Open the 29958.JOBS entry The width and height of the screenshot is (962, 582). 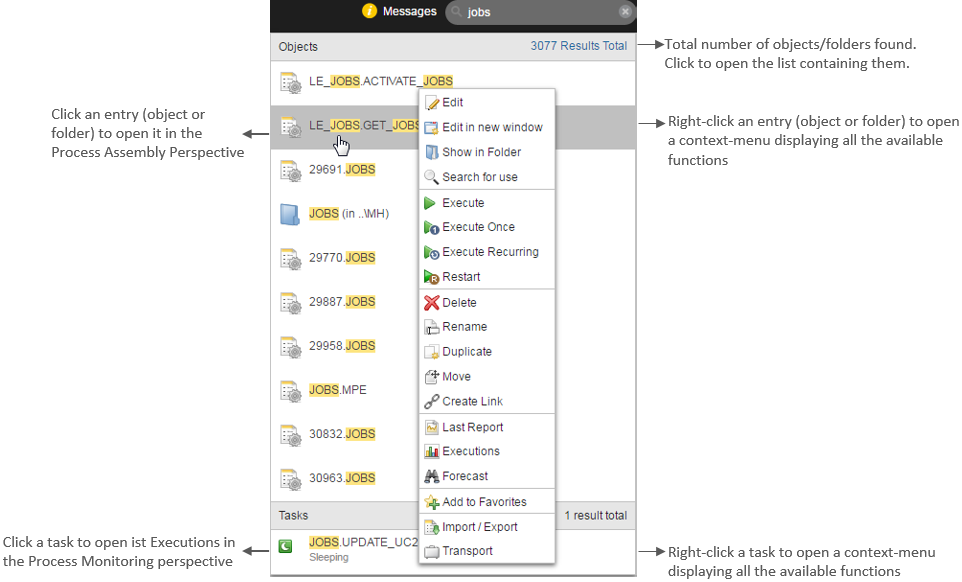click(x=342, y=346)
